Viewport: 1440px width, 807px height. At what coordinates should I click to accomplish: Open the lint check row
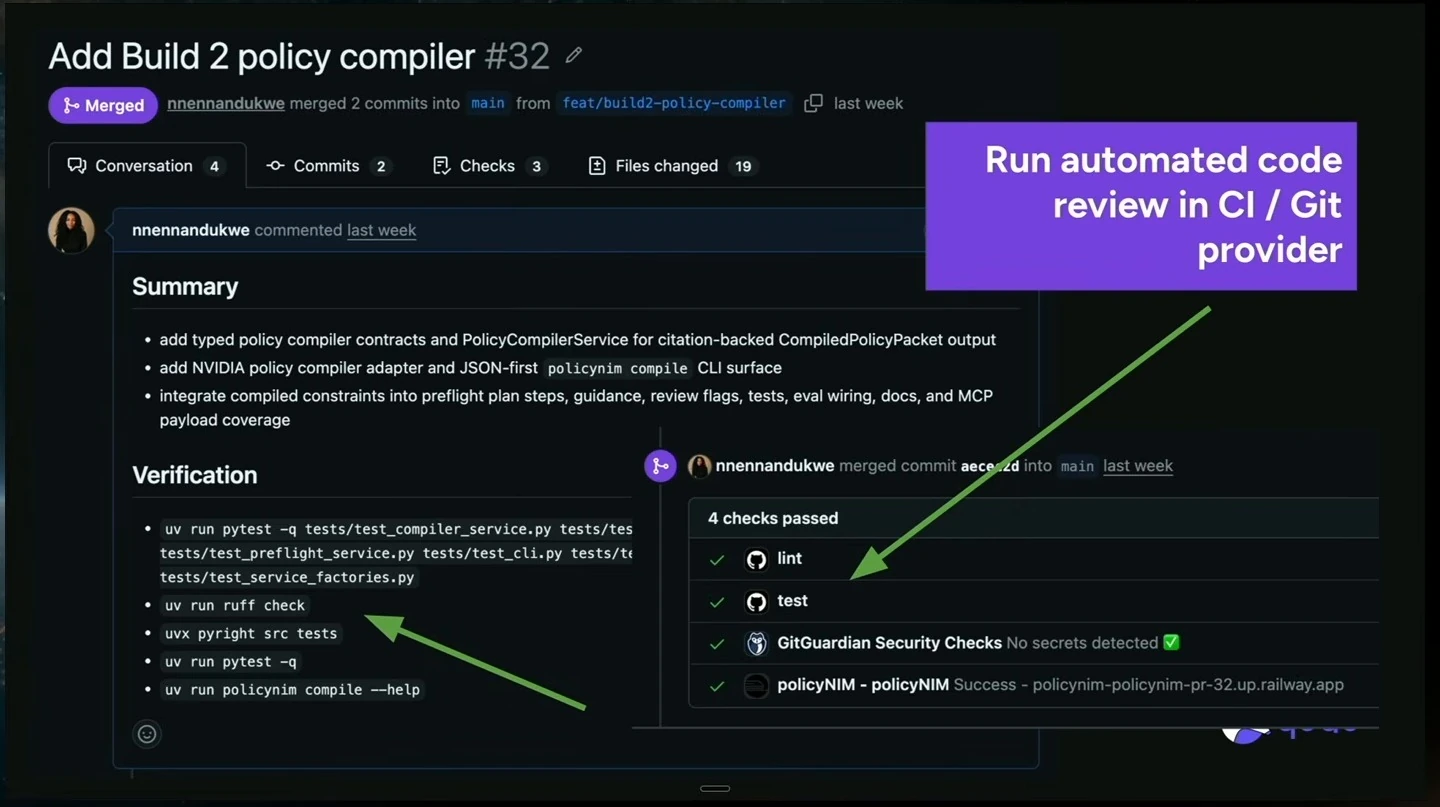tap(1034, 559)
